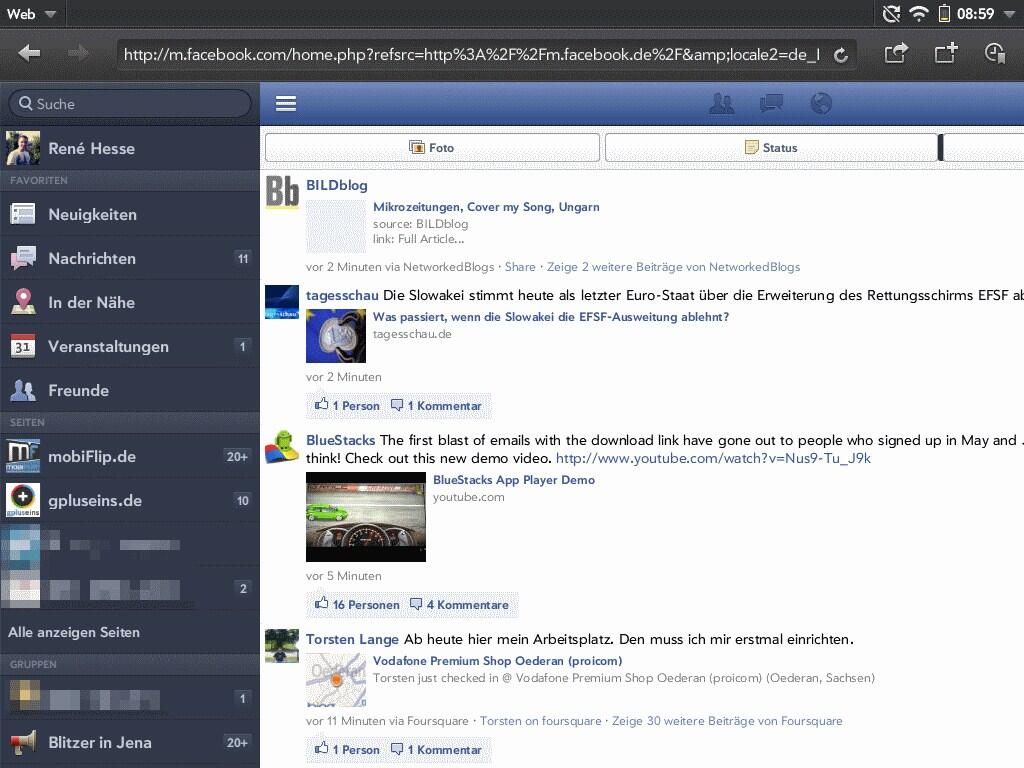Click Alle anzeigen Seiten
Image resolution: width=1024 pixels, height=768 pixels.
point(74,632)
